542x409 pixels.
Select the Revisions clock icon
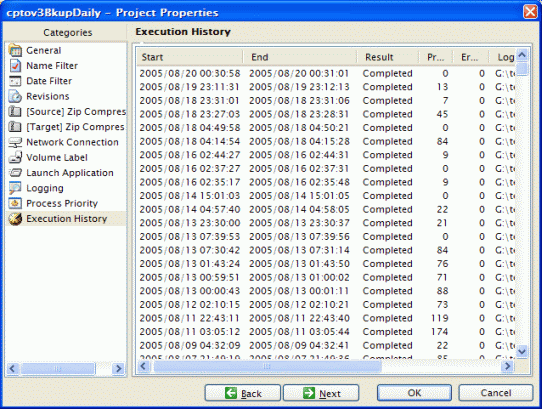pyautogui.click(x=15, y=96)
